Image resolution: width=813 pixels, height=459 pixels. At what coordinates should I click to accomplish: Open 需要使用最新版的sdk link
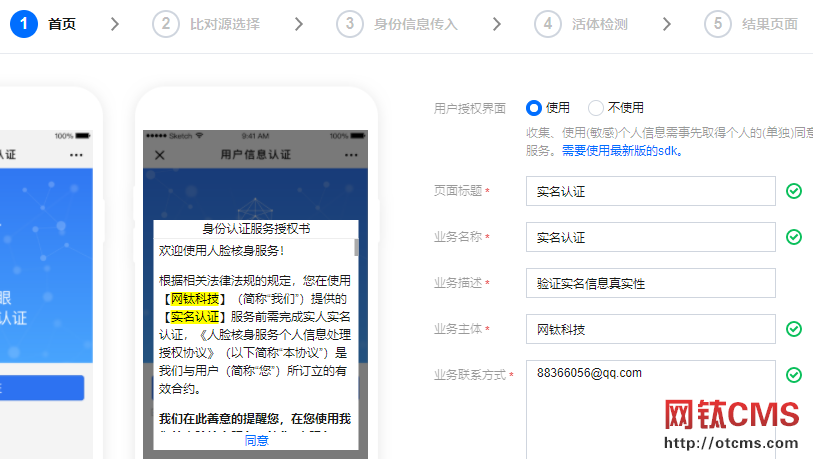[622, 151]
